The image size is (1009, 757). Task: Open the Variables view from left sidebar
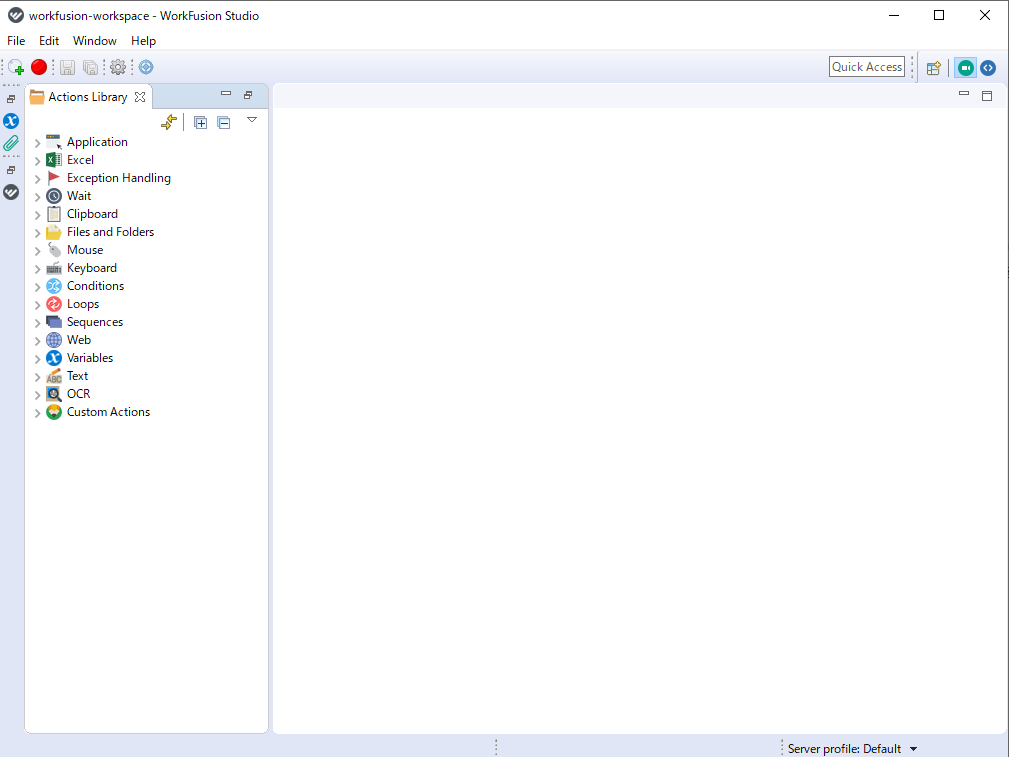[11, 121]
